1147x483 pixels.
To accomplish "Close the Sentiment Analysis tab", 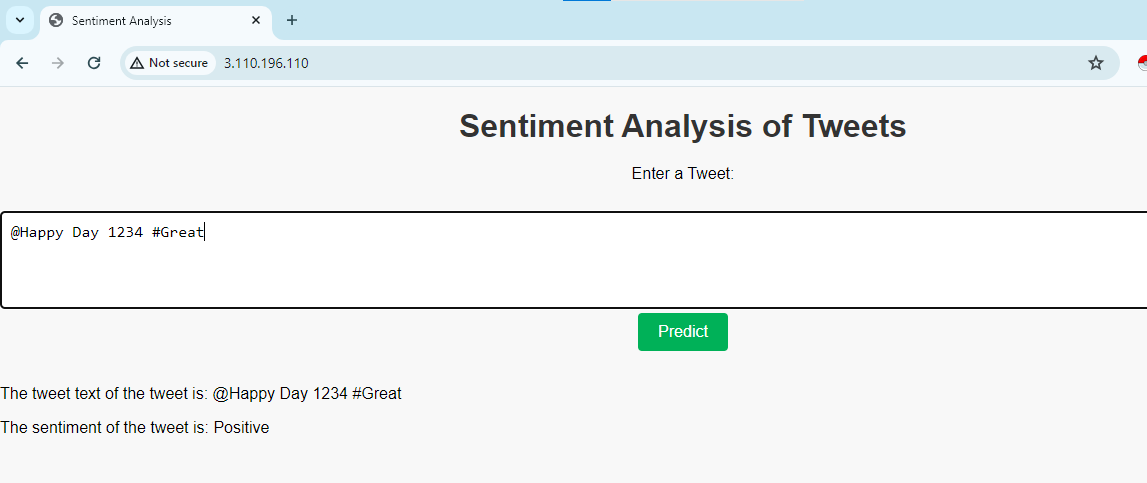I will (x=256, y=20).
